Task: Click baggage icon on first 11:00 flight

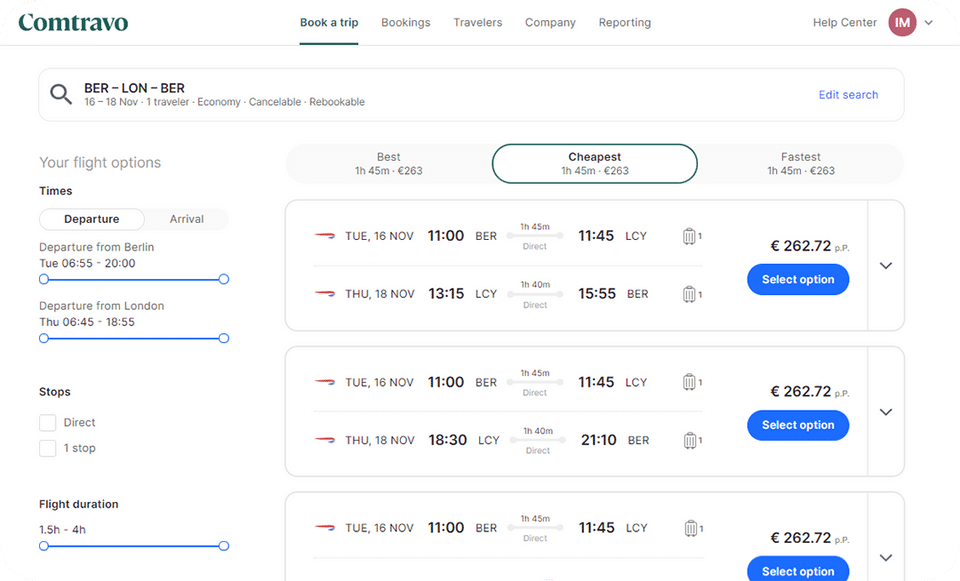Action: click(689, 237)
